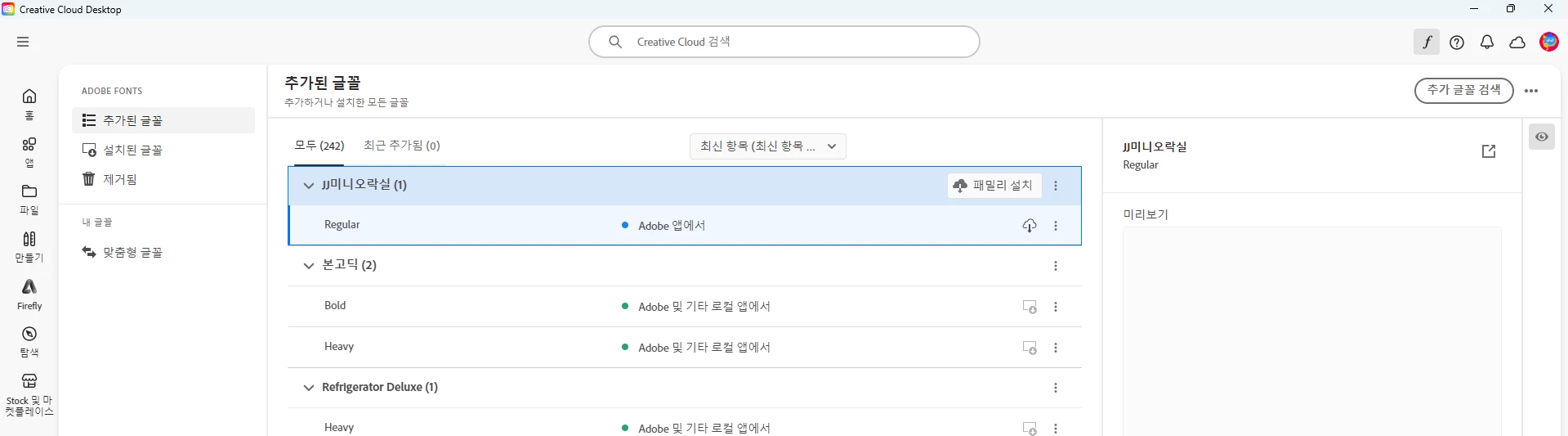Viewport: 1568px width, 436px height.
Task: Select 맞춤형 글꼴 under 내 글꼴
Action: 163,252
